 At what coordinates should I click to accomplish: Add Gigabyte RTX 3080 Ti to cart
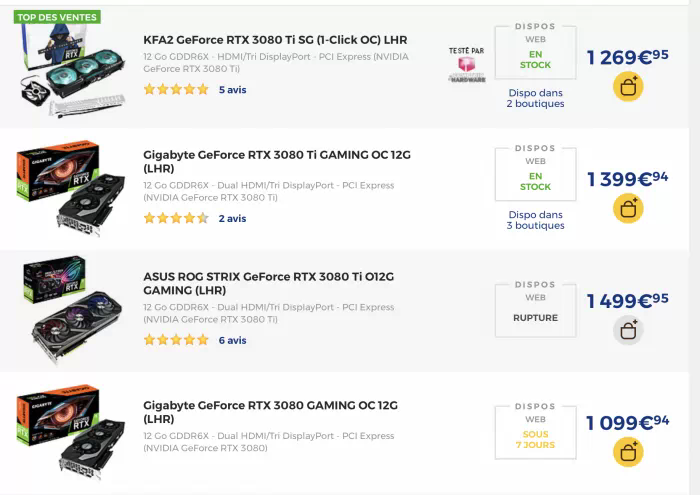click(x=628, y=208)
